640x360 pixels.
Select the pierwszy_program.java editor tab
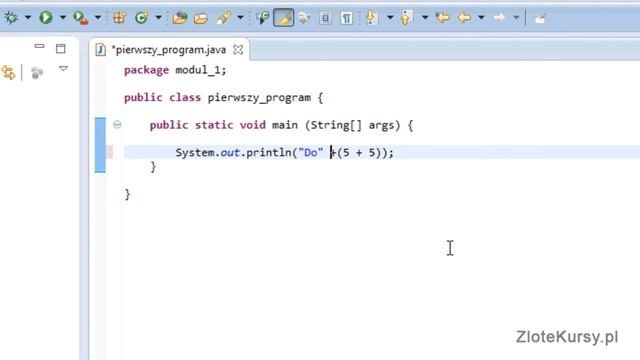click(x=169, y=50)
